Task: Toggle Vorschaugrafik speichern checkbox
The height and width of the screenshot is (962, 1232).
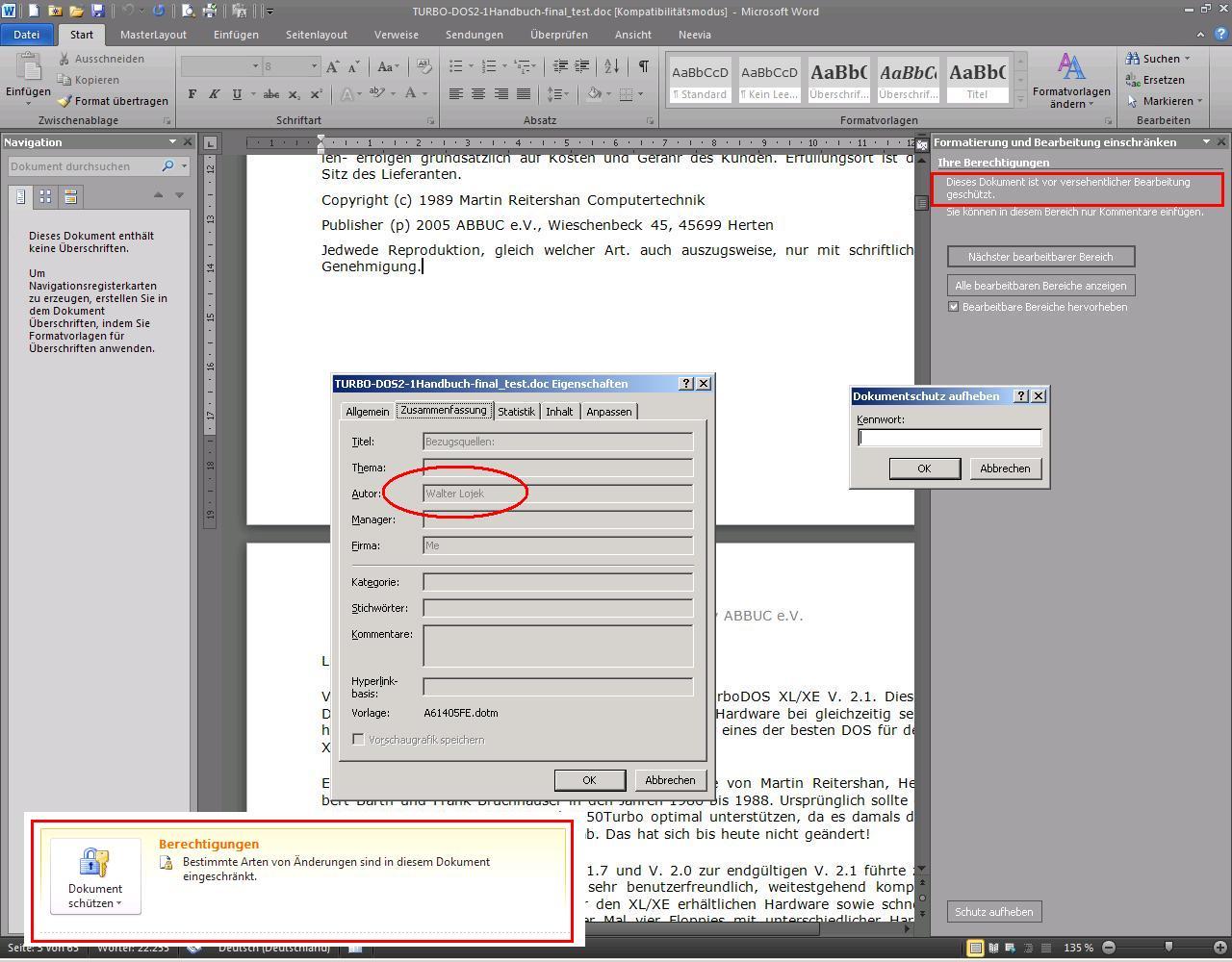Action: tap(359, 740)
